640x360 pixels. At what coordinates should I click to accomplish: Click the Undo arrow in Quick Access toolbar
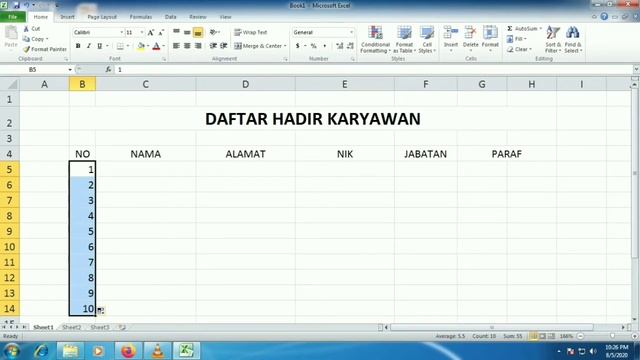27,5
